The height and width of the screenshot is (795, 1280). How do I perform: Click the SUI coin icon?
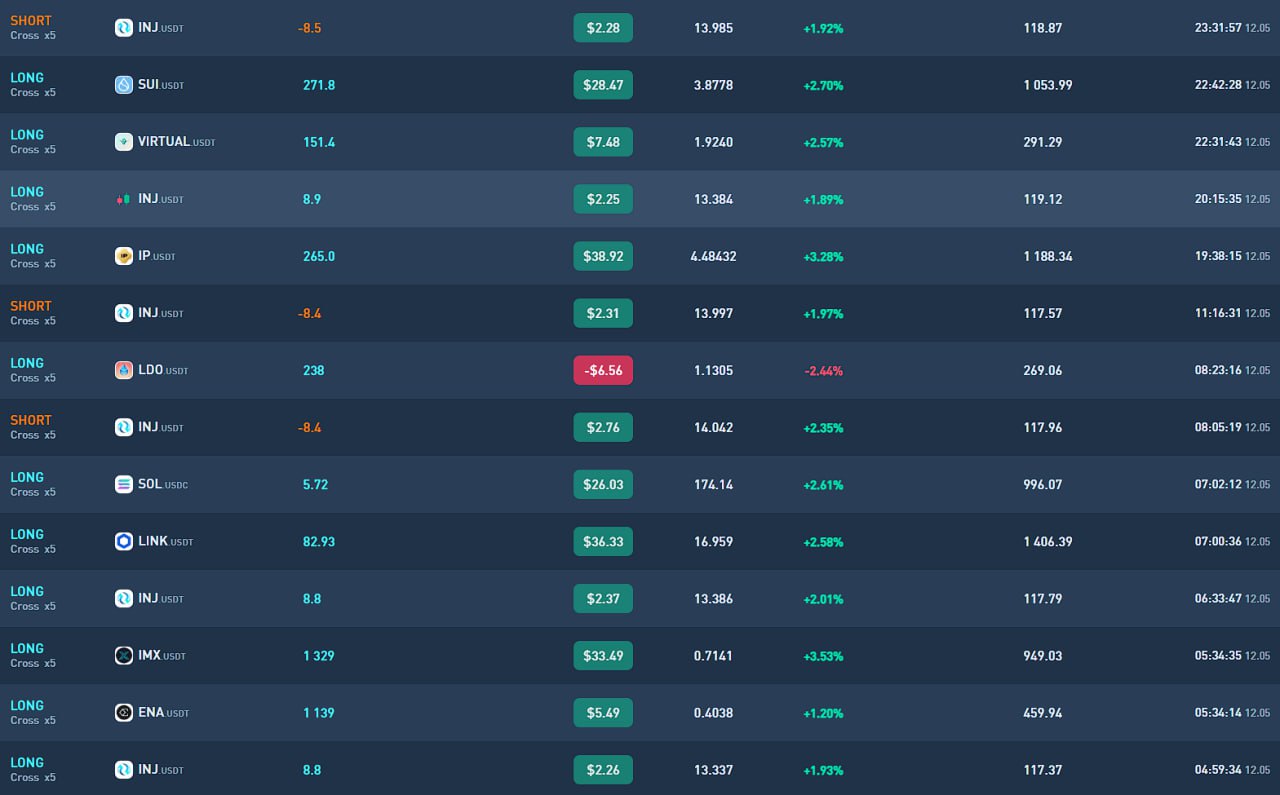pos(124,85)
